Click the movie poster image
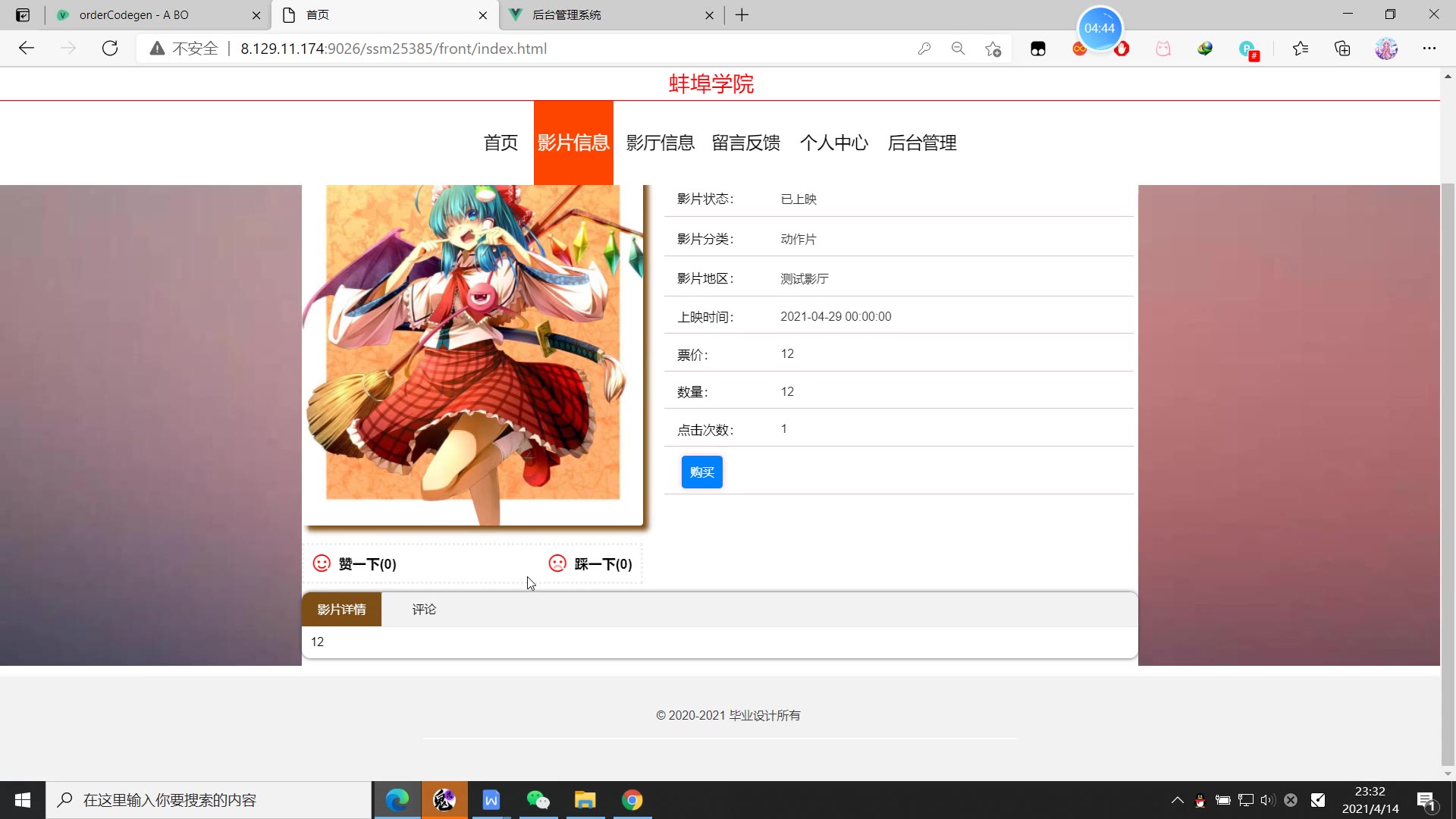This screenshot has width=1456, height=819. tap(473, 355)
